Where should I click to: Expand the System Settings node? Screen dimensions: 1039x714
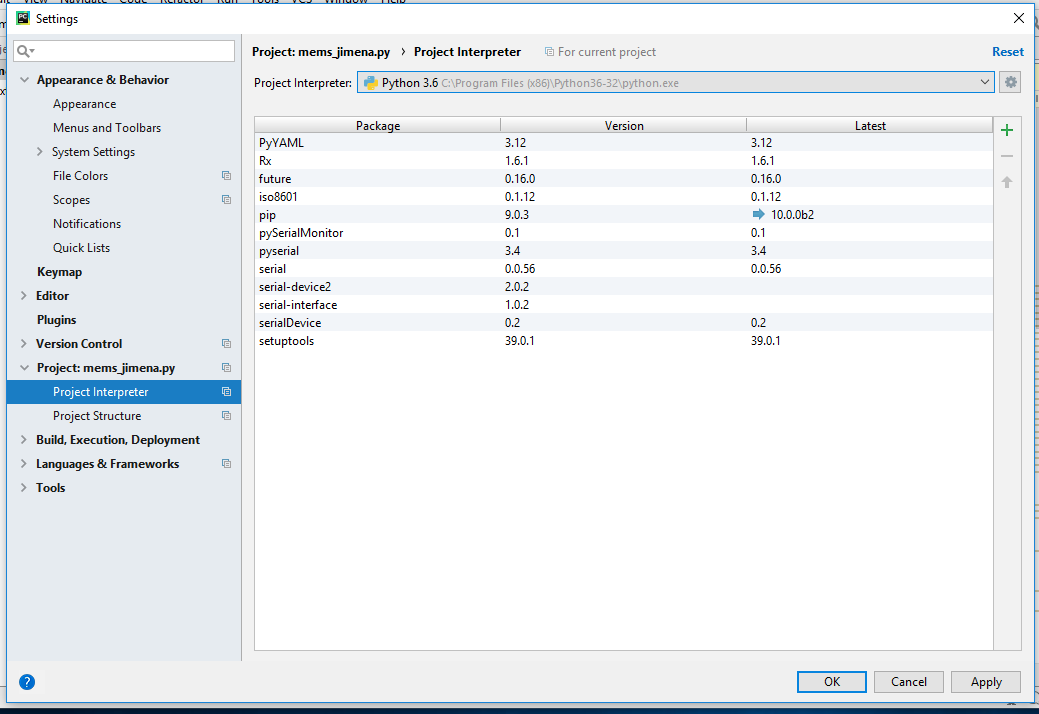click(40, 152)
